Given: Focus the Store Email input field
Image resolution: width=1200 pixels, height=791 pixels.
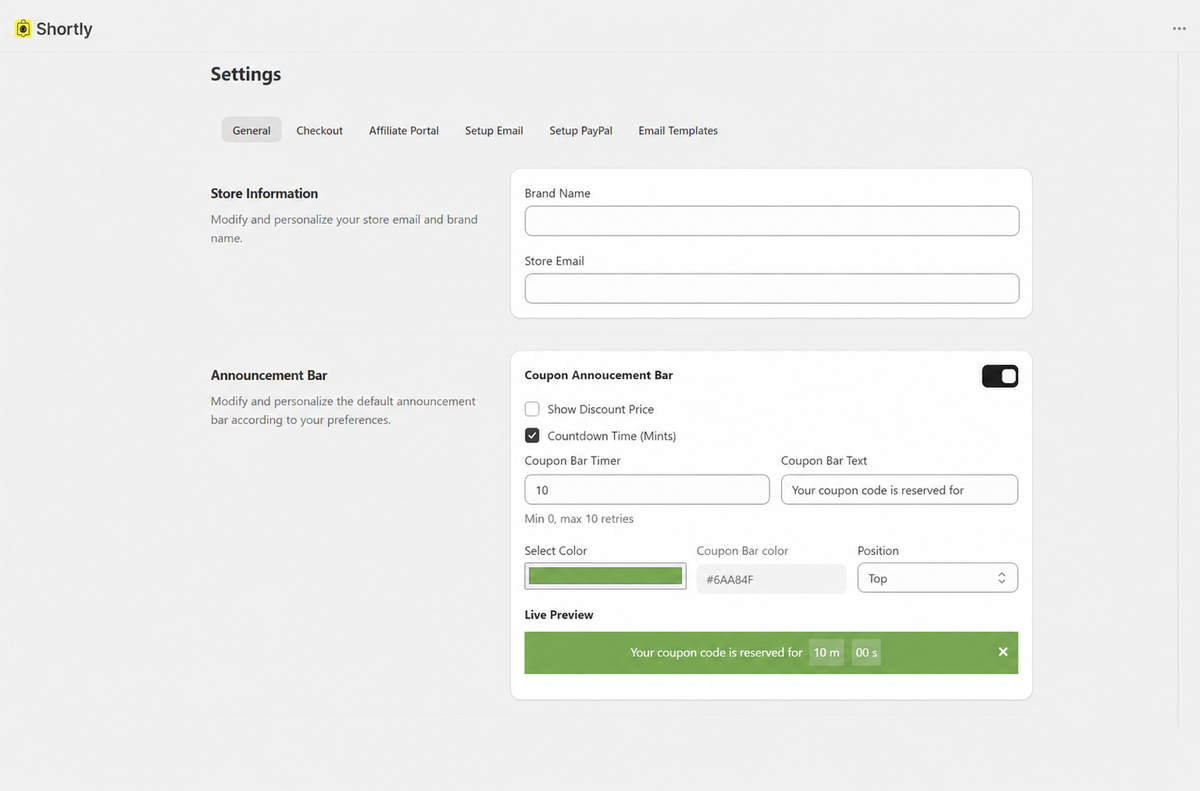Looking at the screenshot, I should coord(772,289).
